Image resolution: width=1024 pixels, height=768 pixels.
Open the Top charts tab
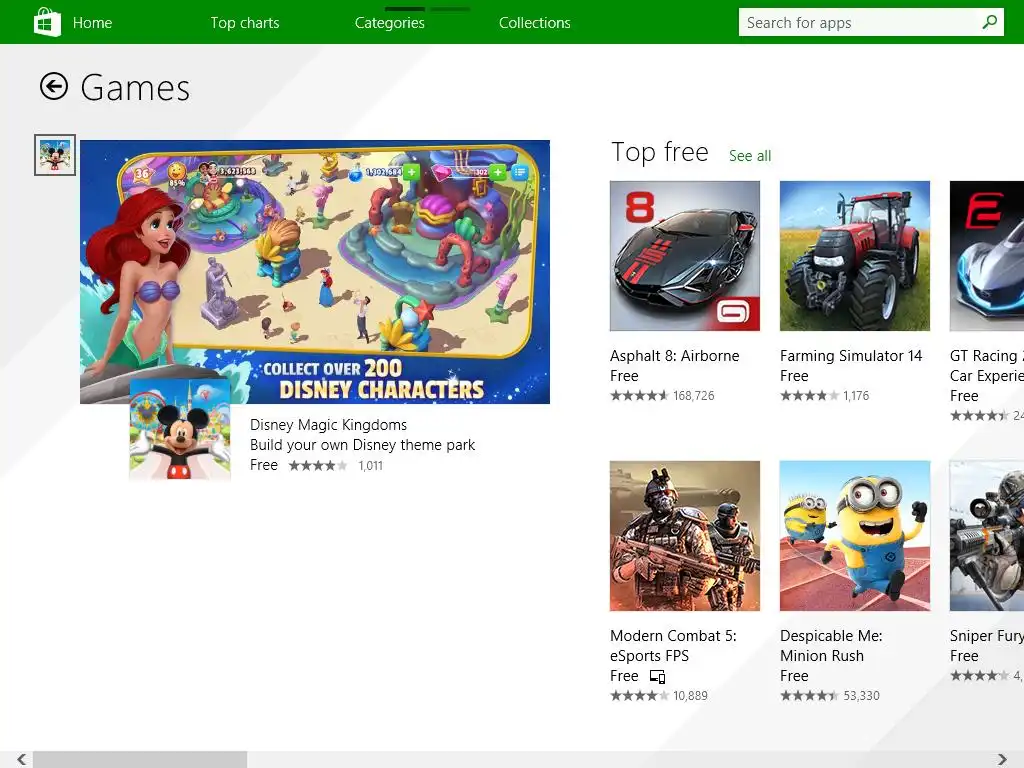click(x=245, y=23)
